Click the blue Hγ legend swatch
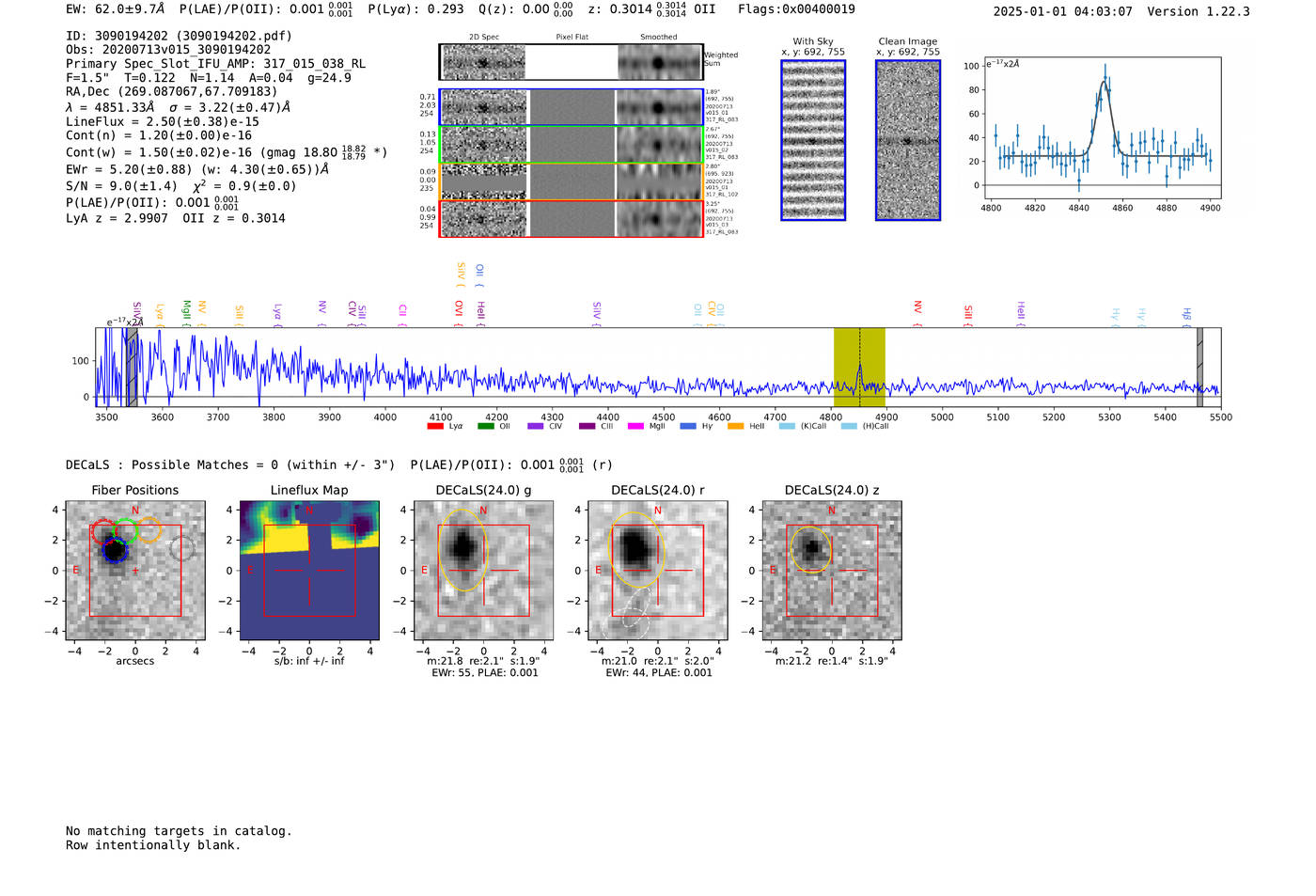Image resolution: width=1316 pixels, height=896 pixels. pyautogui.click(x=687, y=426)
